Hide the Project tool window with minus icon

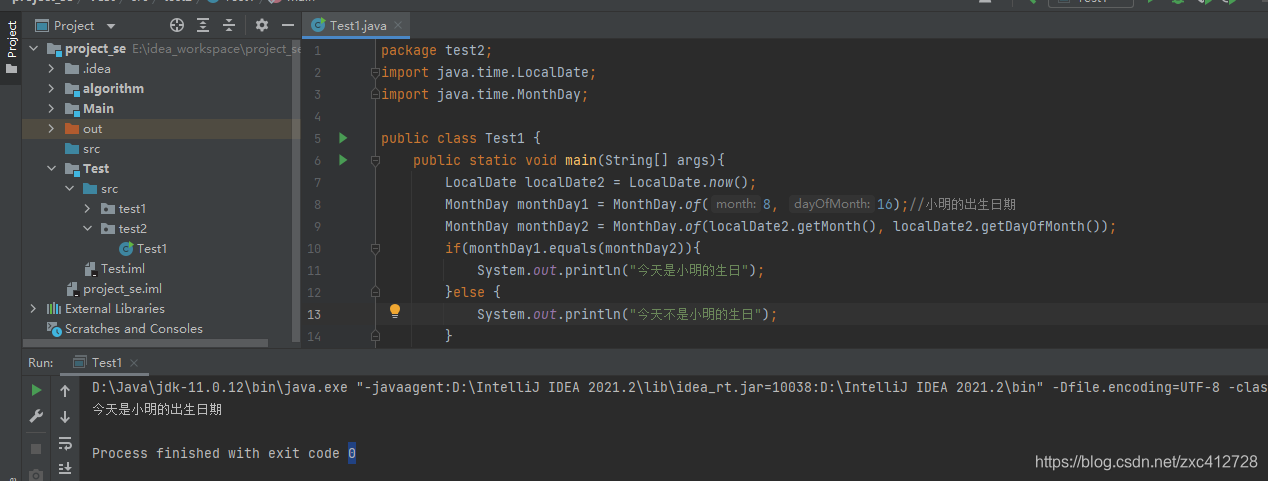pyautogui.click(x=287, y=25)
